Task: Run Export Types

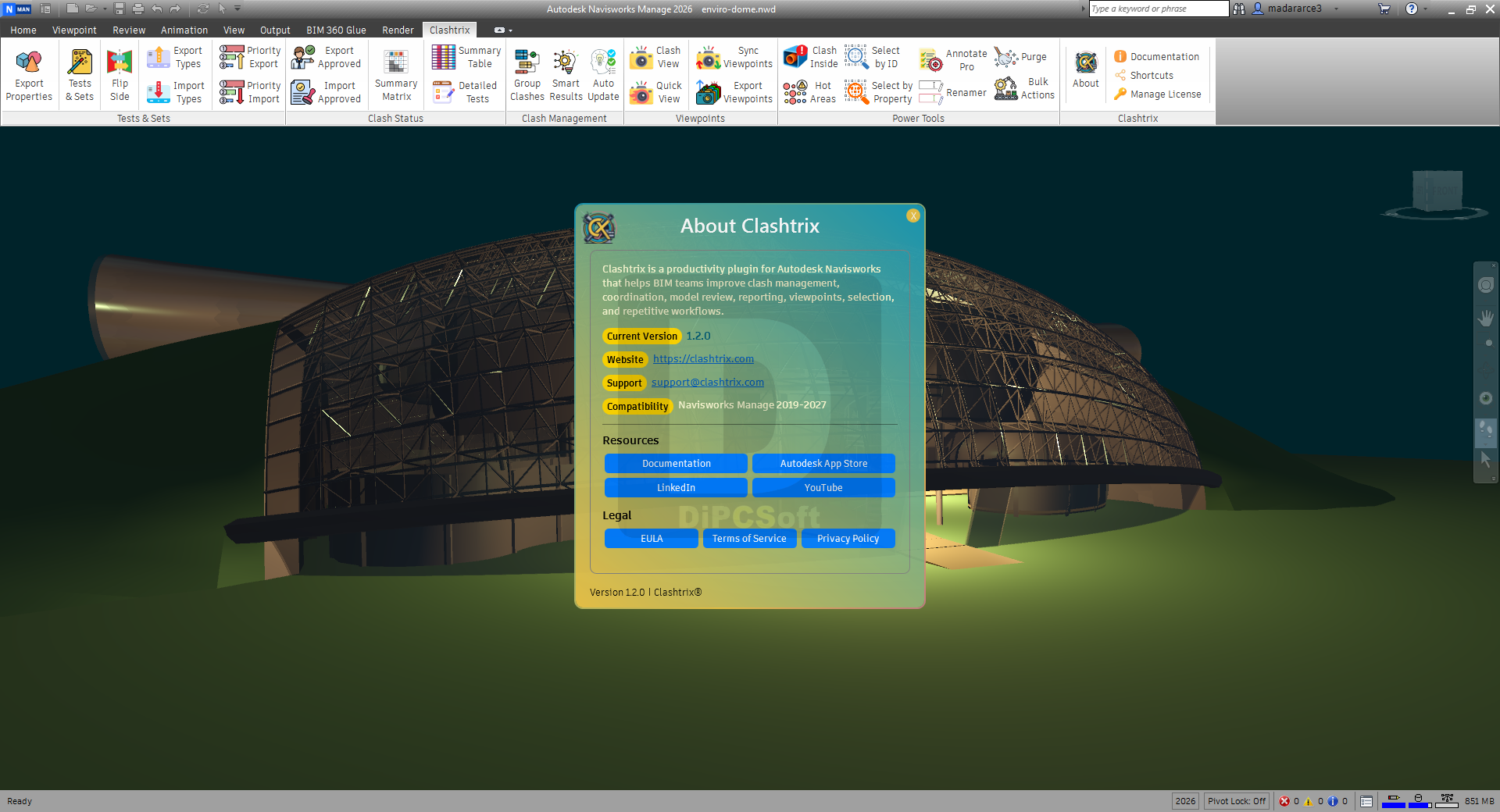Action: click(x=176, y=58)
